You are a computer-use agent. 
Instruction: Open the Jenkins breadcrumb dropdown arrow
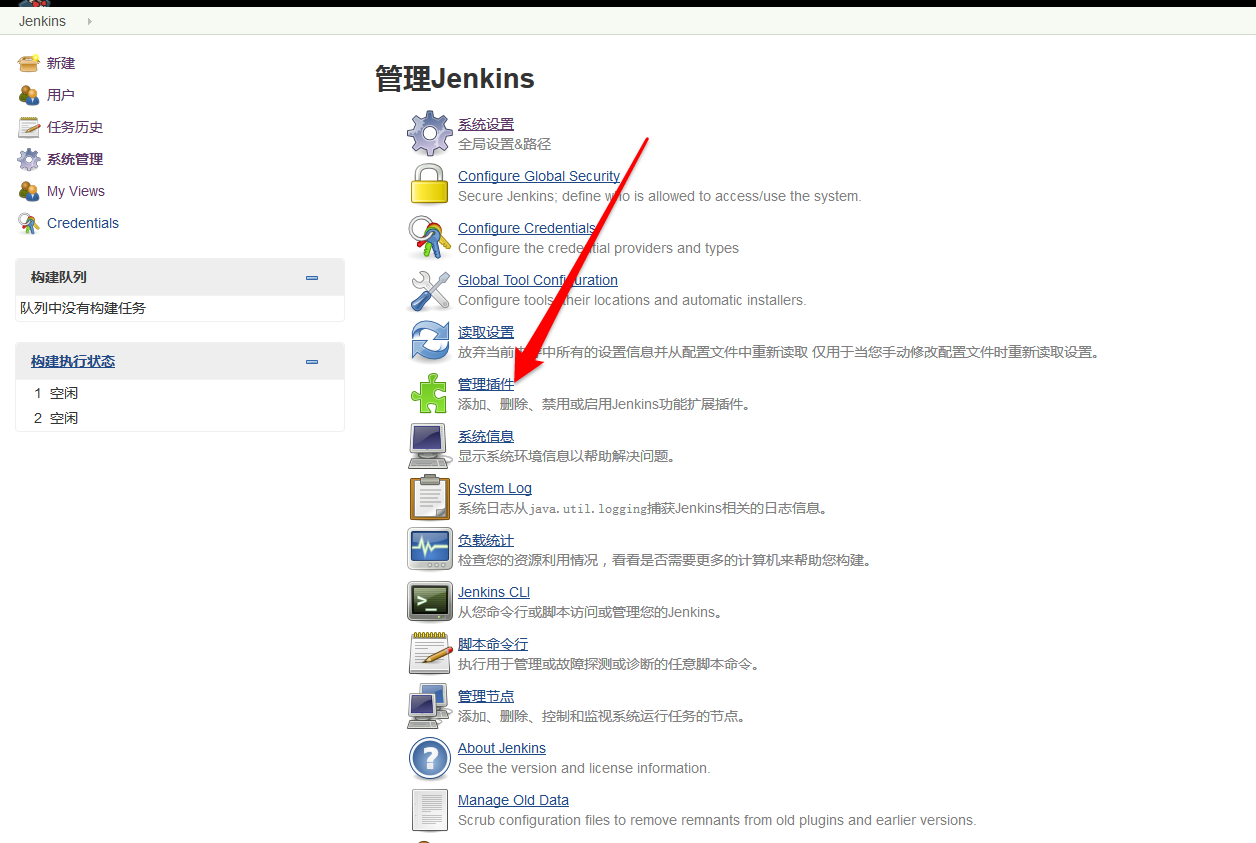click(x=89, y=21)
